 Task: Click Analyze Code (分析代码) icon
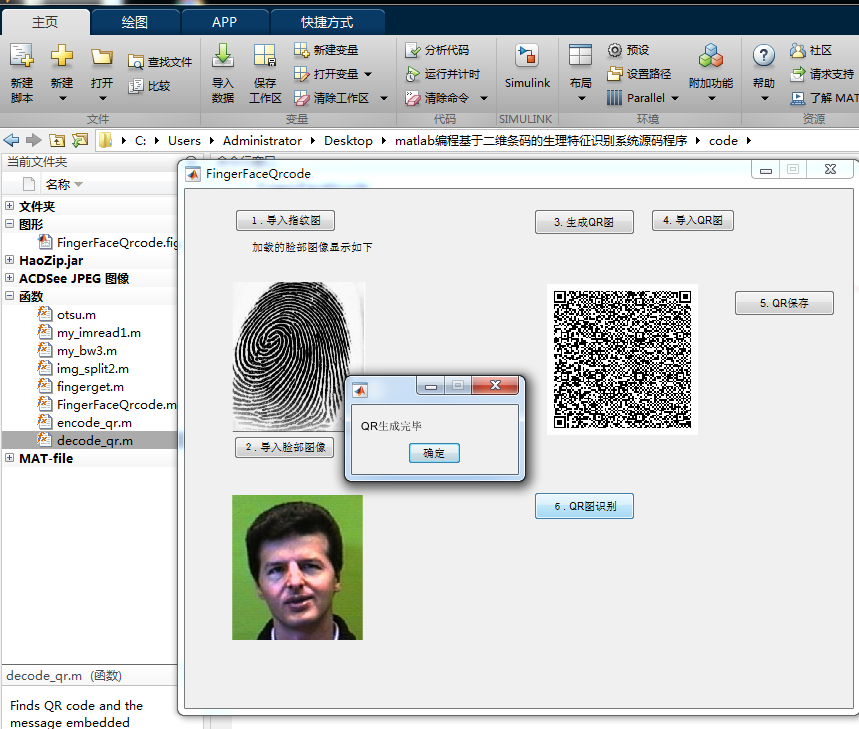pos(413,50)
